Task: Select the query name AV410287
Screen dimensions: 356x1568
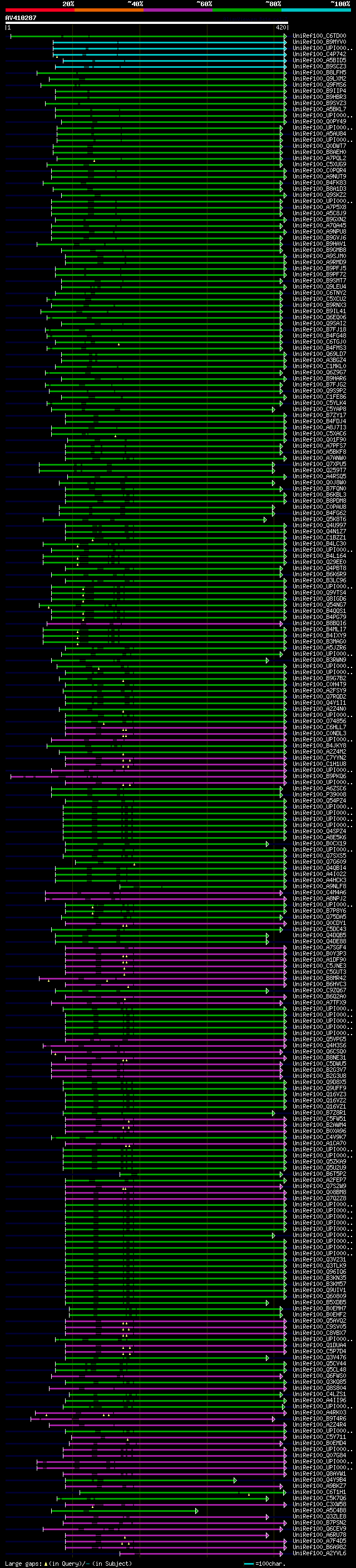Action: pyautogui.click(x=21, y=18)
